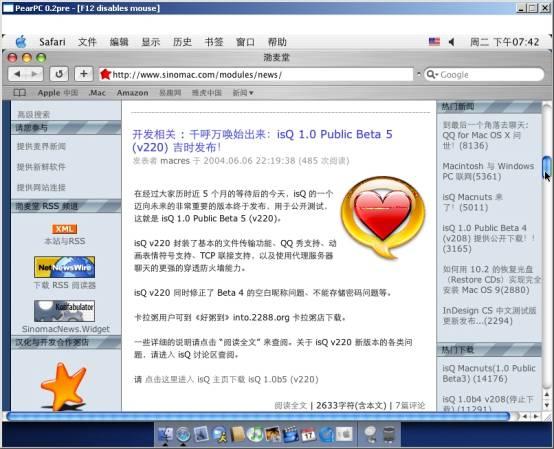Open Address Book from the Dock
554x449 pixels.
(237, 434)
